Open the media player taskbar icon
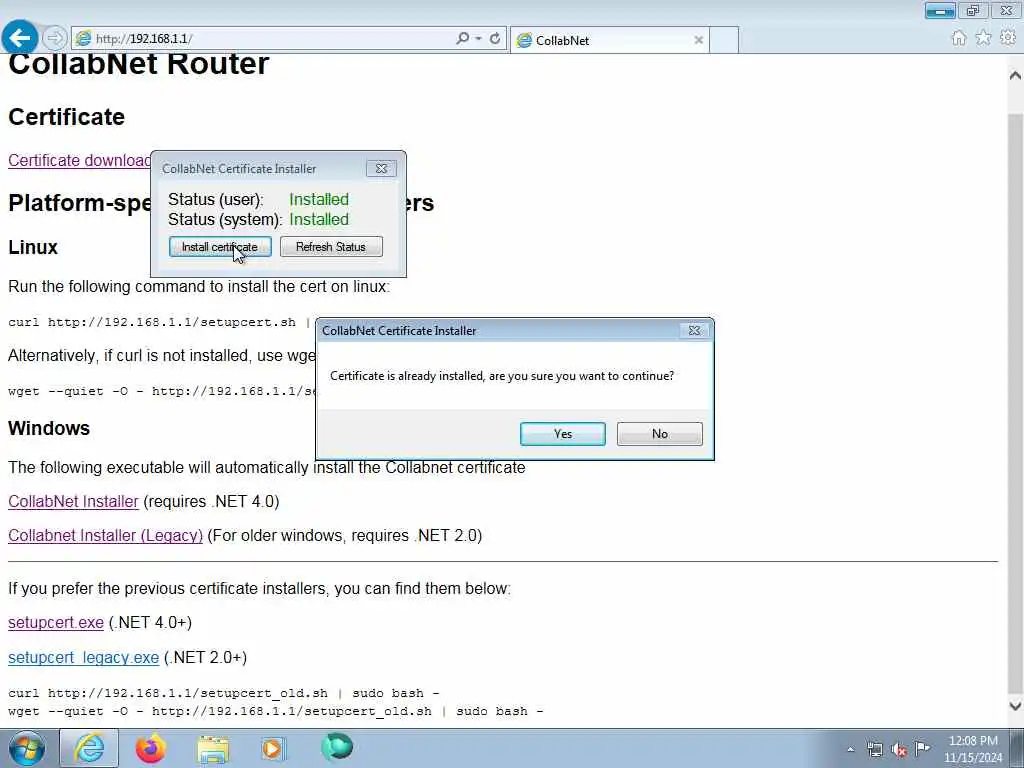The height and width of the screenshot is (768, 1024). [272, 748]
